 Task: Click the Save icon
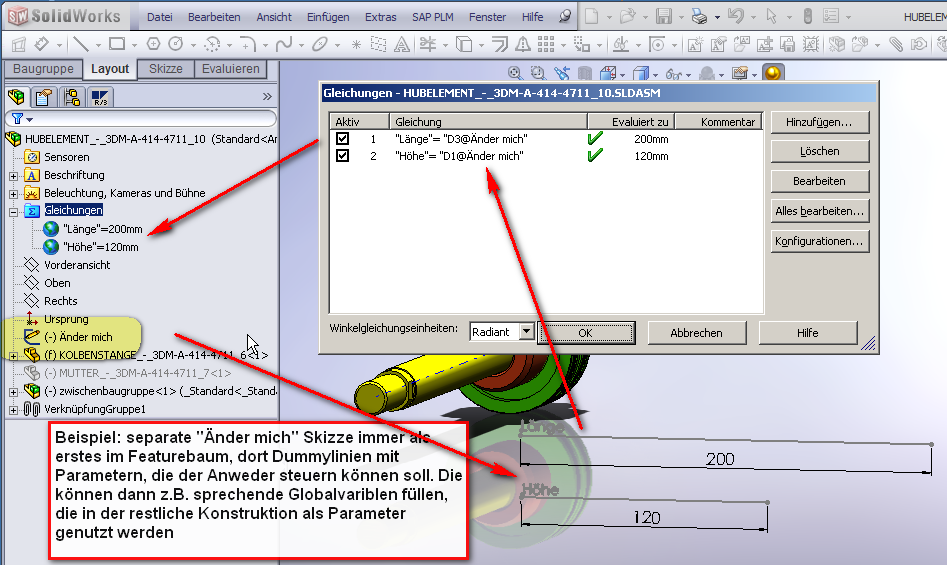point(664,16)
